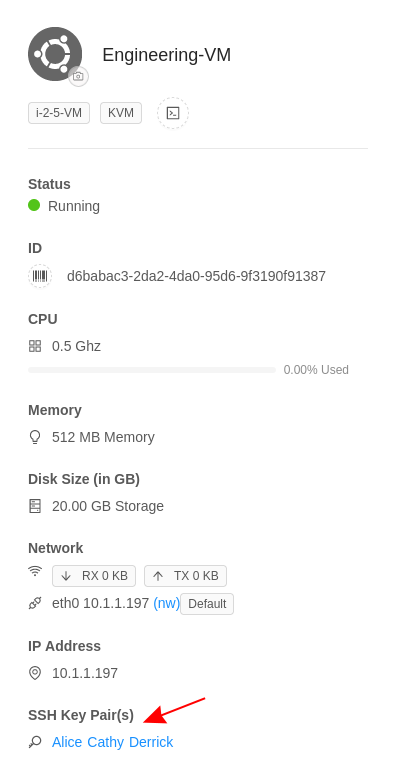Click the RX 0 KB badge
The height and width of the screenshot is (773, 393).
(x=94, y=576)
